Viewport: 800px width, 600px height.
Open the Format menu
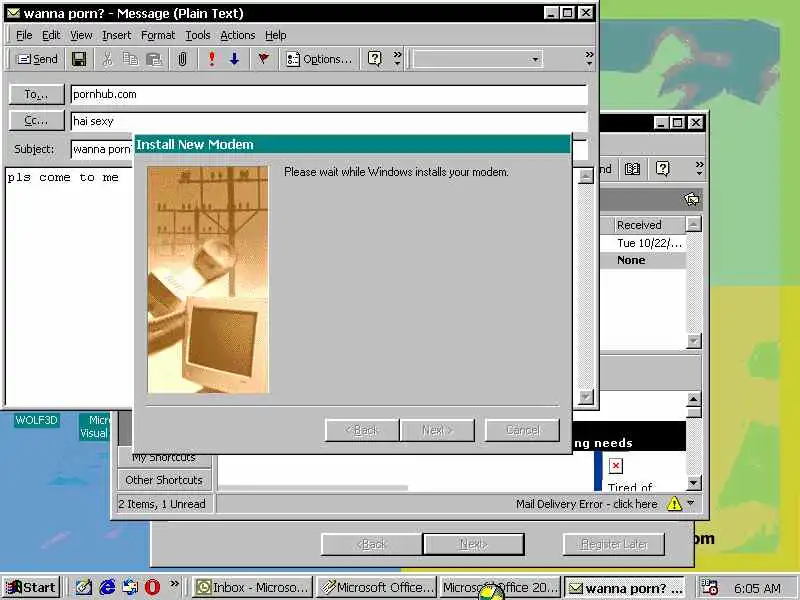[158, 35]
